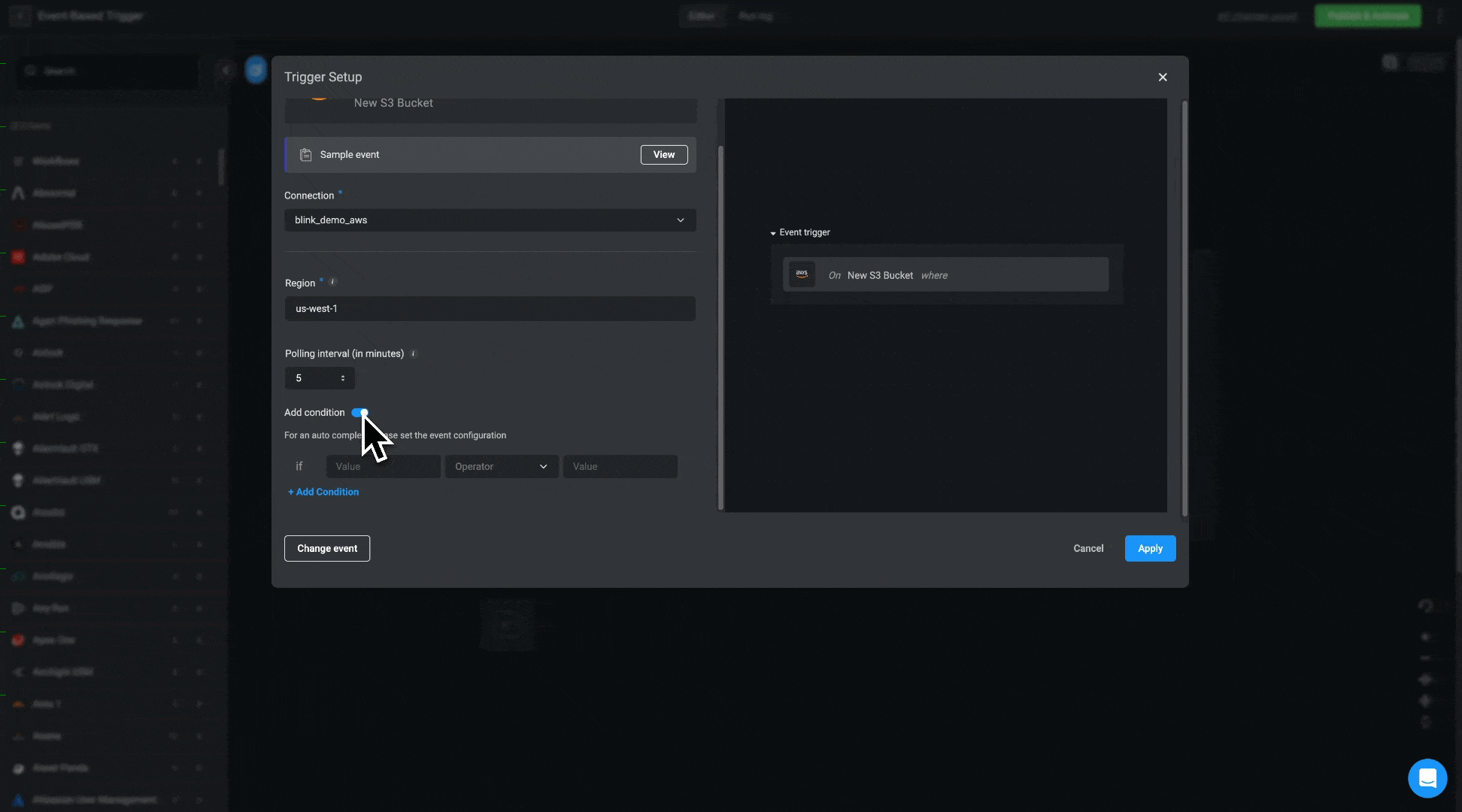Screen dimensions: 1462x812
Task: Click View for the sample event
Action: 663,155
